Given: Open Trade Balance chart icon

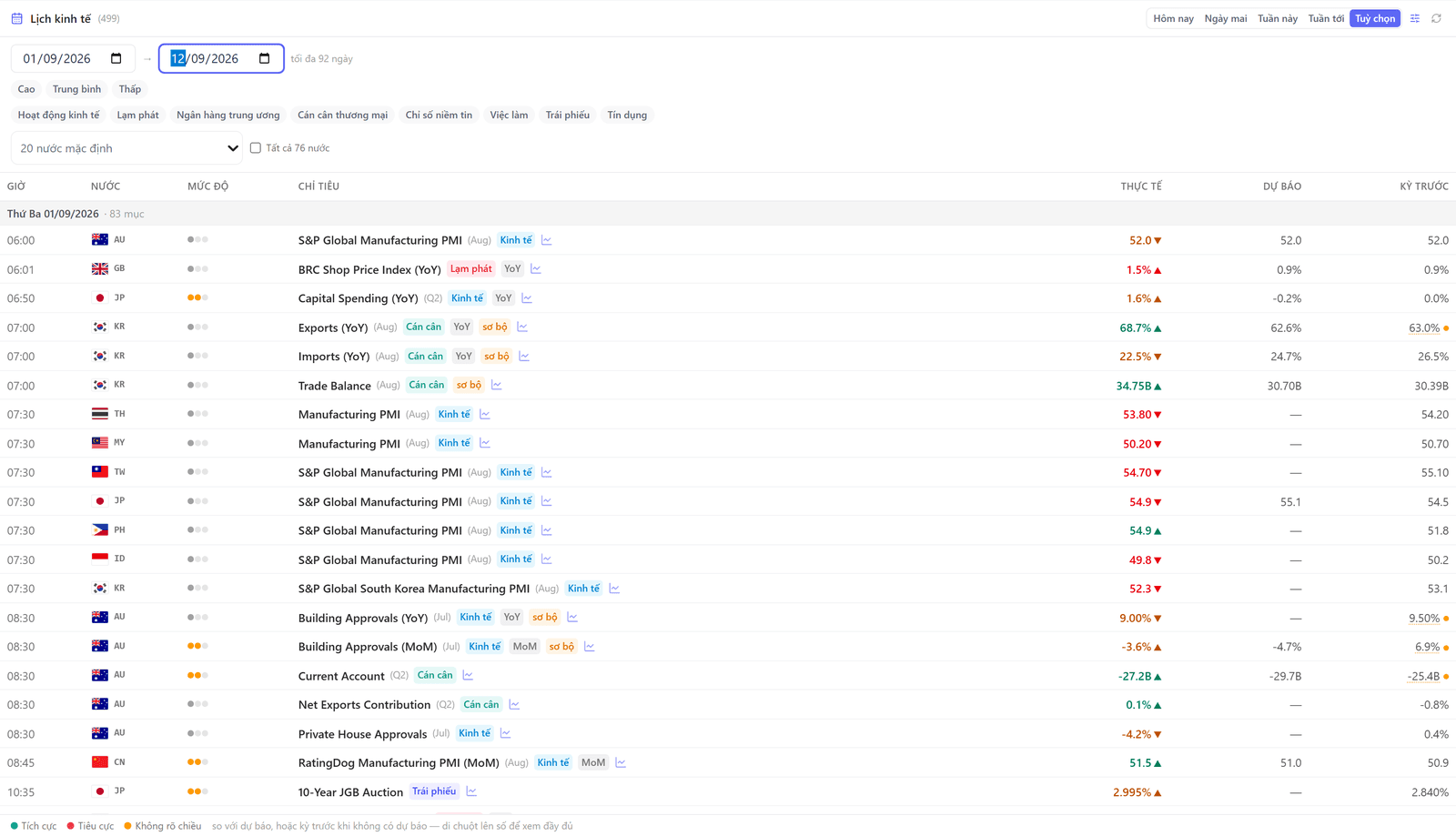Looking at the screenshot, I should pos(497,386).
